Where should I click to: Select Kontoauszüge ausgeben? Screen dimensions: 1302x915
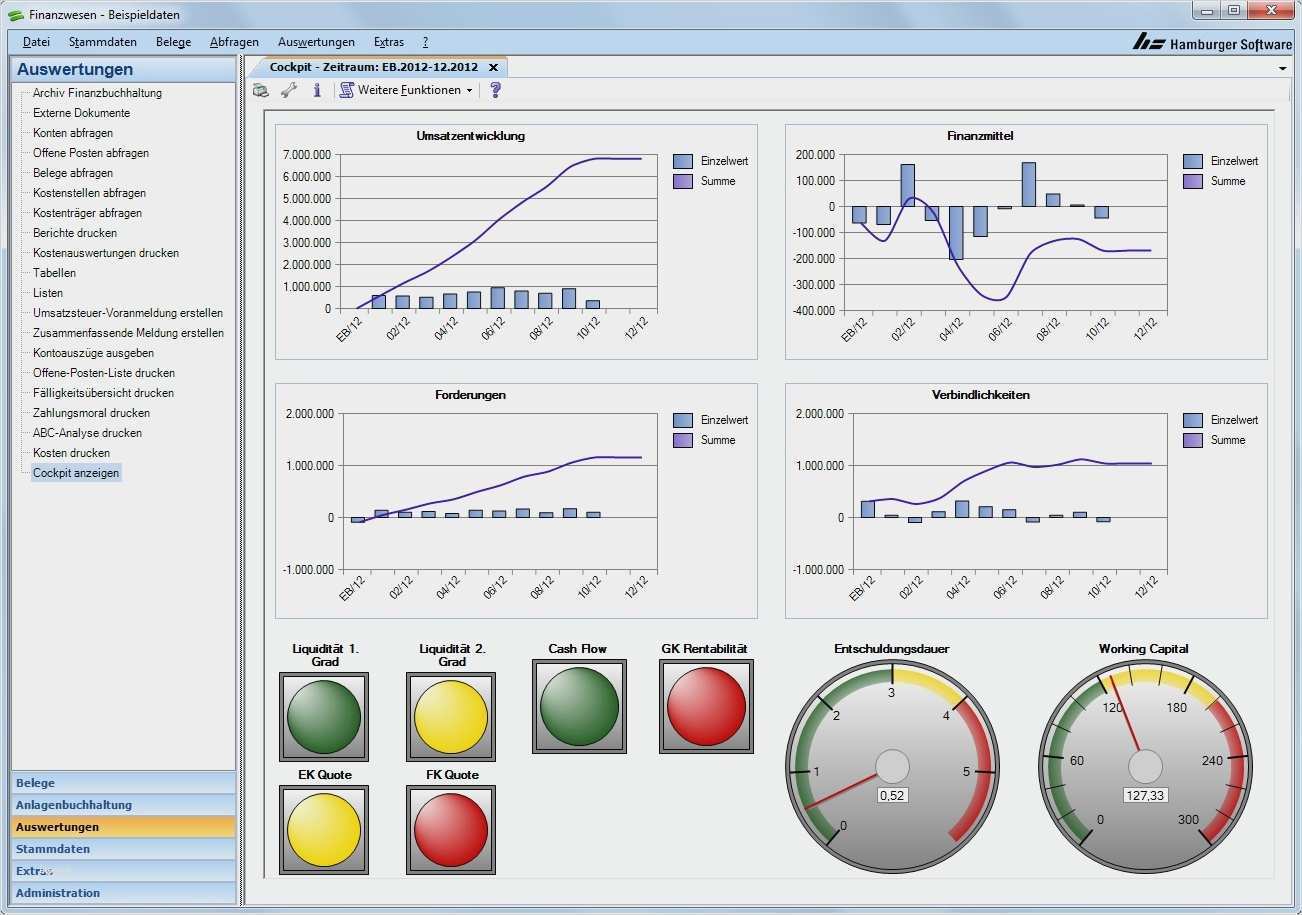coord(93,353)
